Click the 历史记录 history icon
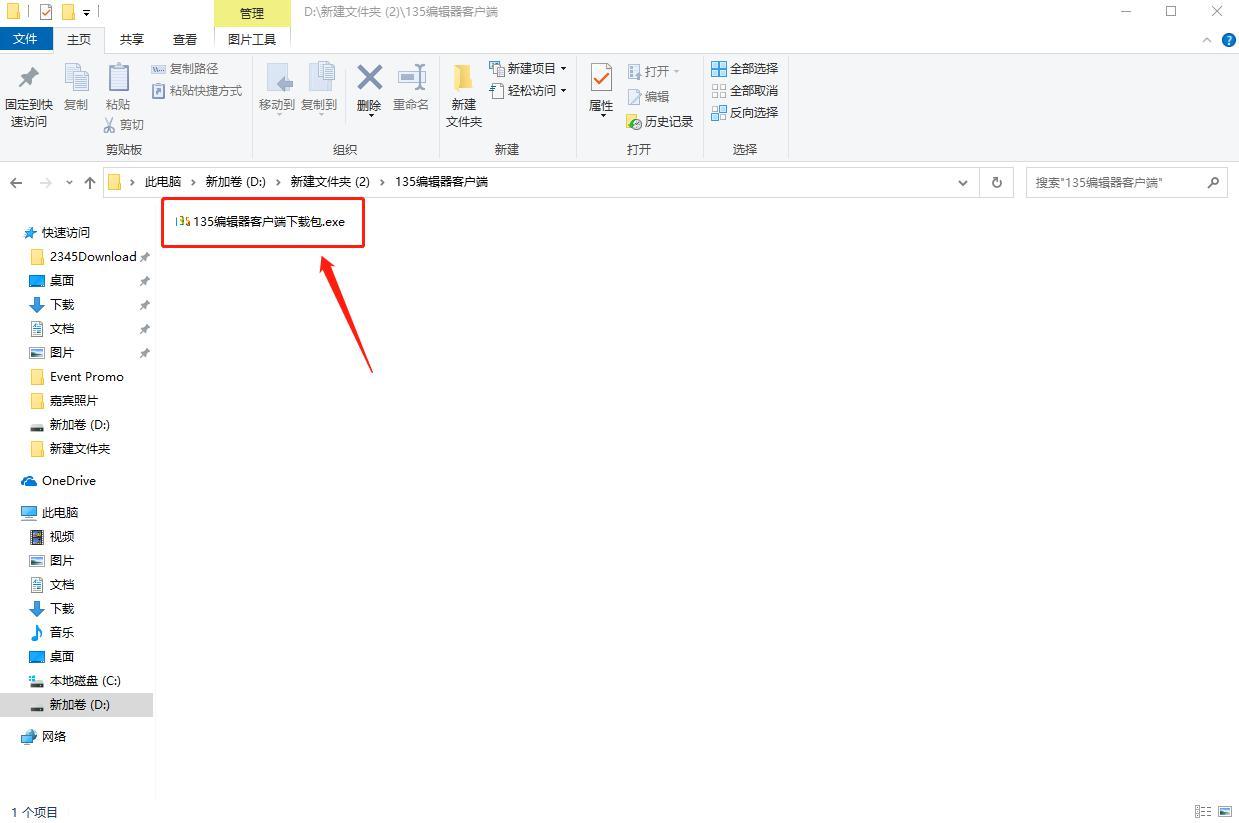The width and height of the screenshot is (1239, 823). tap(634, 121)
